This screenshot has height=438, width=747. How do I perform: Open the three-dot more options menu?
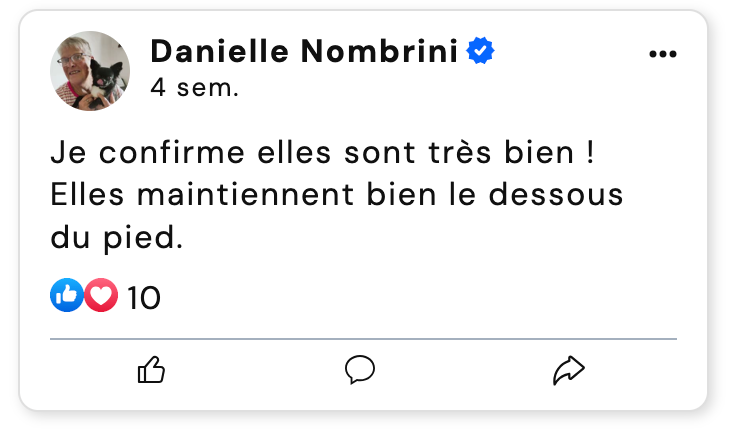[x=663, y=54]
